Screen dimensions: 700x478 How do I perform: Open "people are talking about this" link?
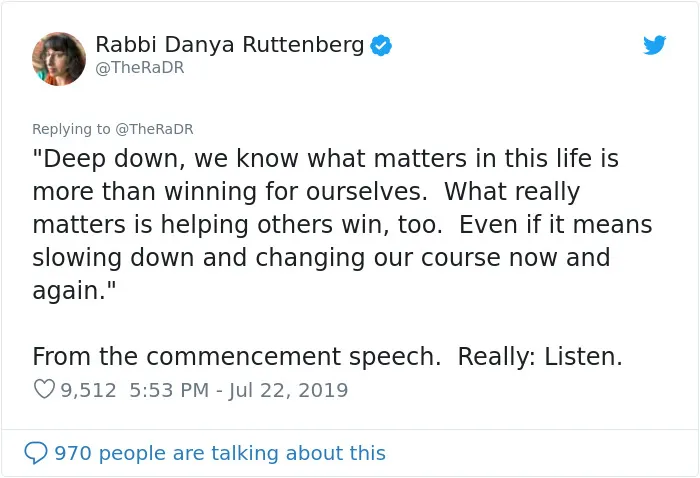click(242, 453)
